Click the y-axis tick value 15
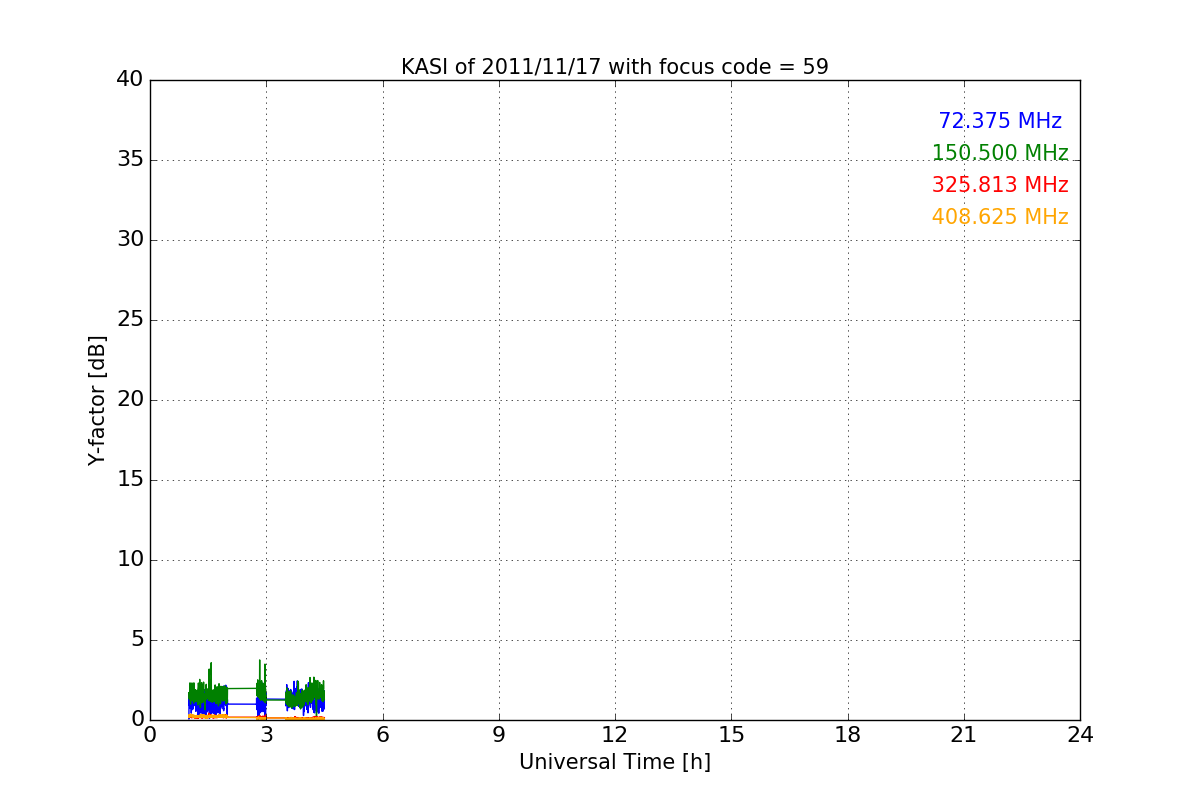The width and height of the screenshot is (1200, 800). [x=130, y=480]
